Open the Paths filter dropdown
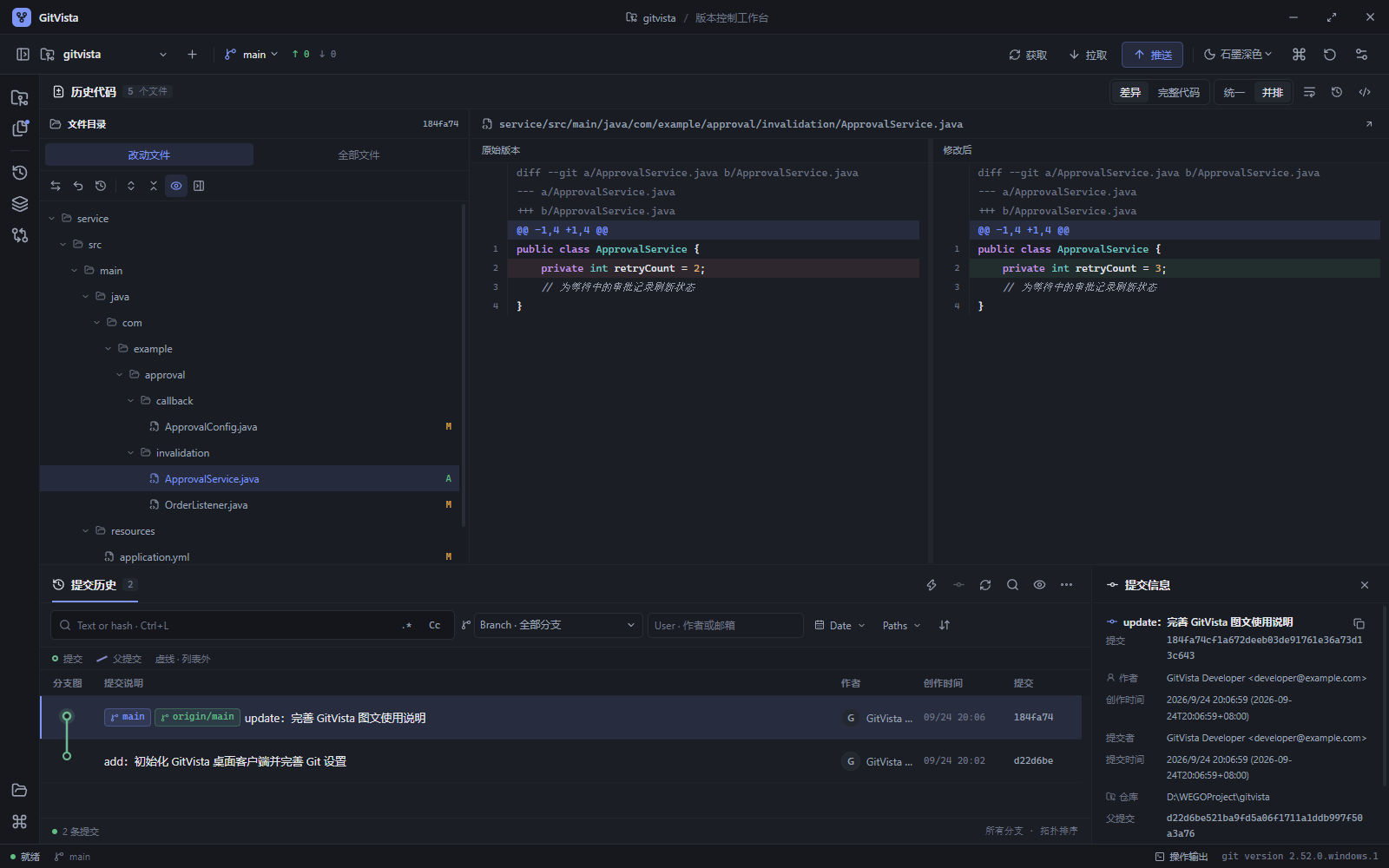The height and width of the screenshot is (868, 1389). click(901, 625)
